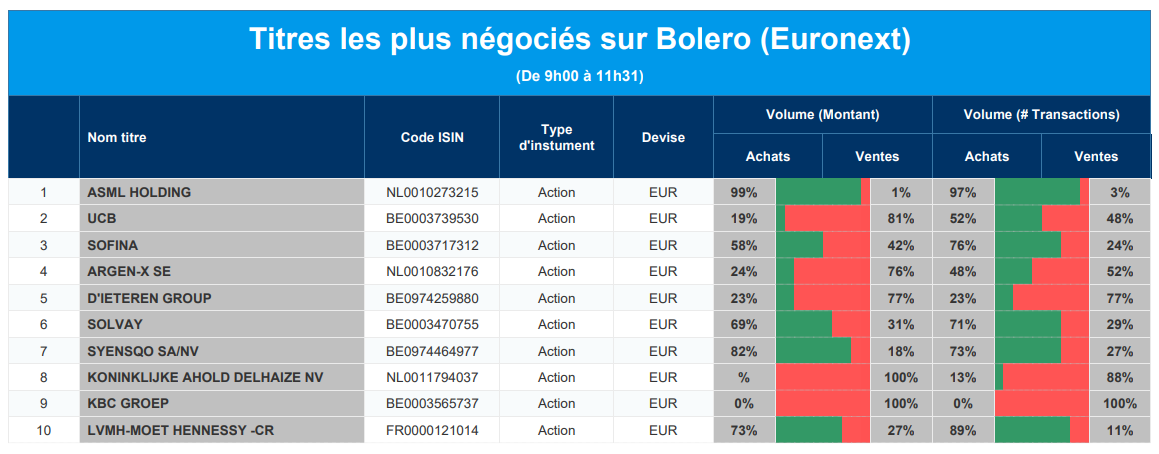Select the "Volume (# Transactions)" header cell
The height and width of the screenshot is (454, 1159).
pyautogui.click(x=1041, y=115)
